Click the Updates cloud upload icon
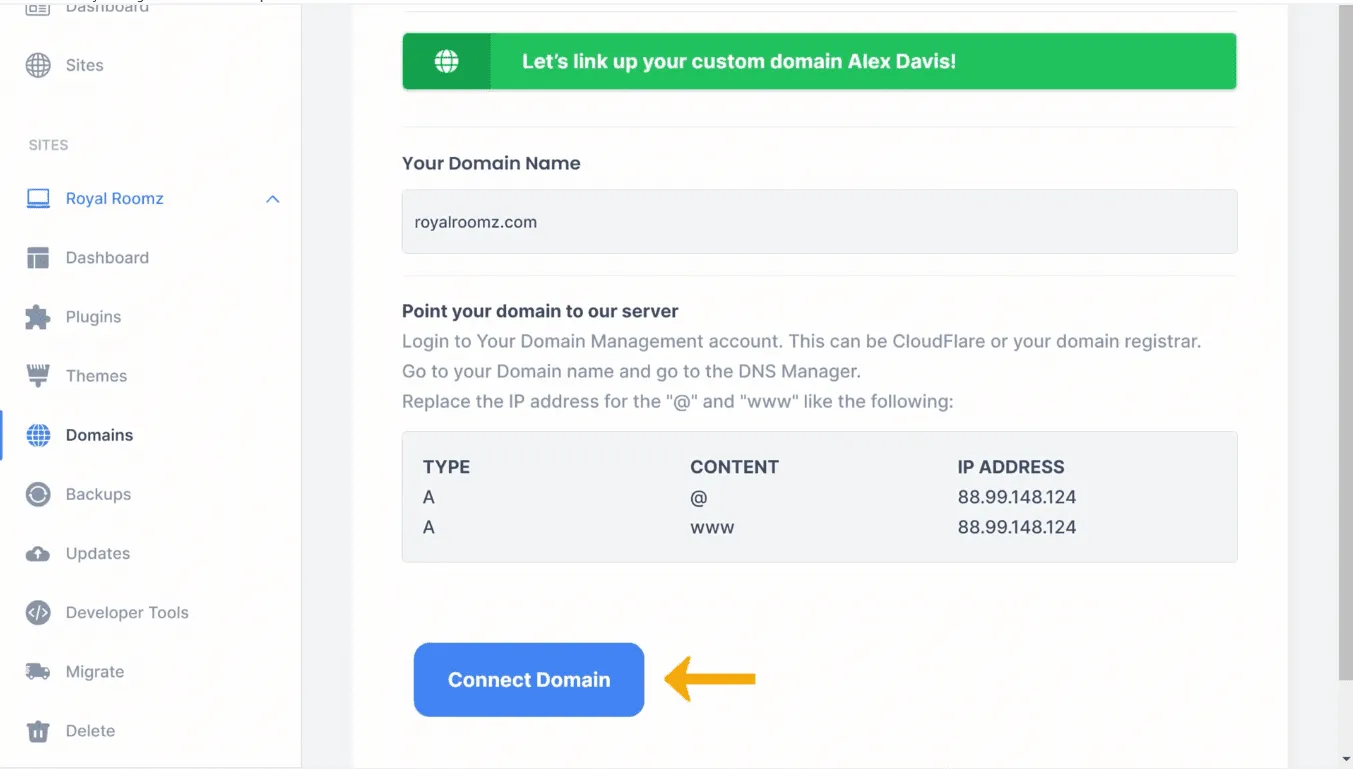The image size is (1353, 769). tap(38, 553)
